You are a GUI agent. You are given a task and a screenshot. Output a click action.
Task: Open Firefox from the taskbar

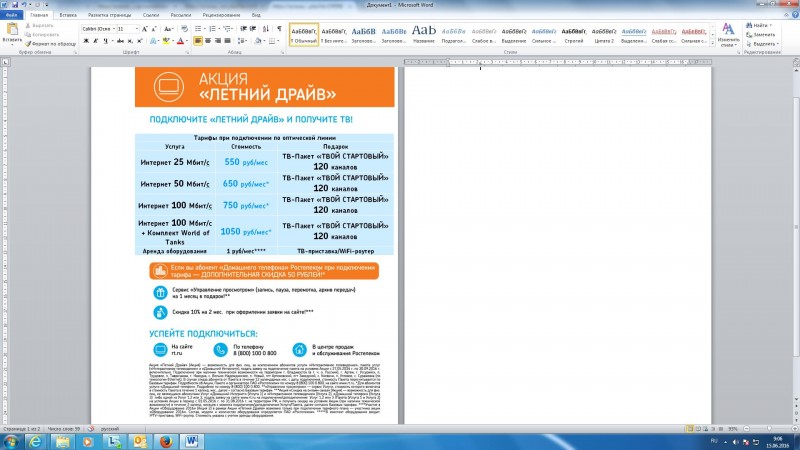pos(166,439)
